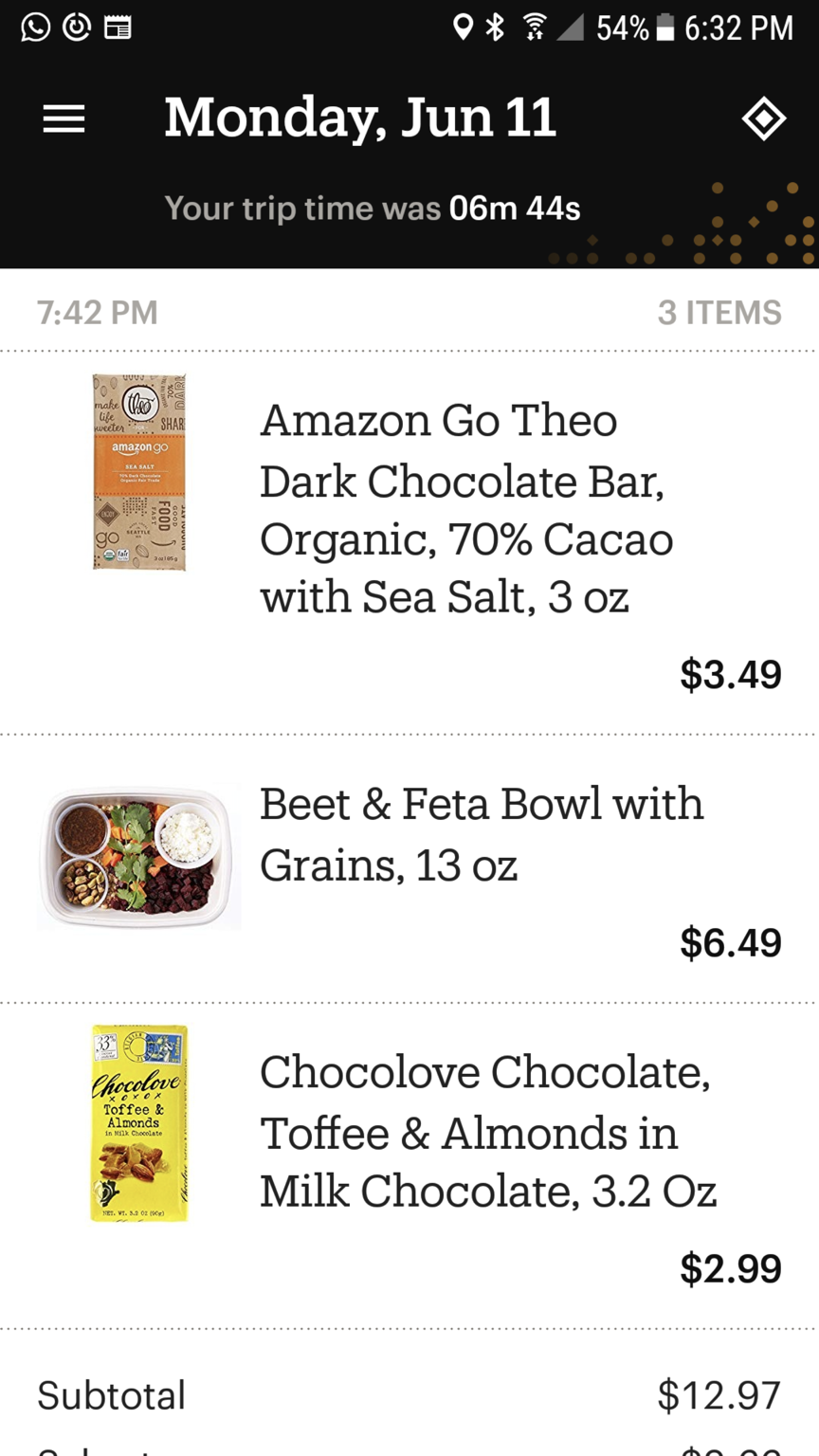Viewport: 819px width, 1456px height.
Task: Select Chocolove Toffee & Almonds item
Action: click(487, 1132)
